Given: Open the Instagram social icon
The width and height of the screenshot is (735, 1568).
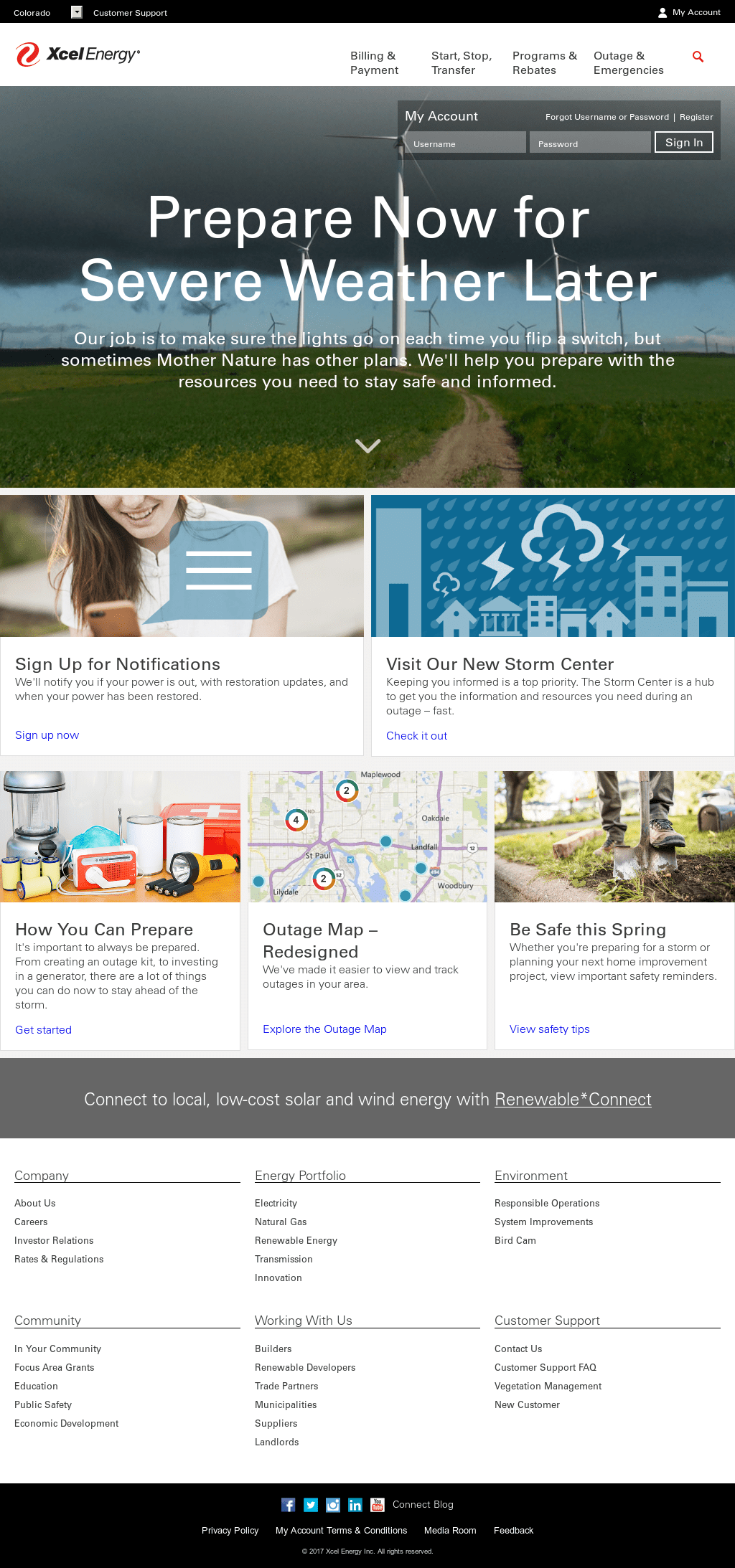Looking at the screenshot, I should click(333, 1505).
